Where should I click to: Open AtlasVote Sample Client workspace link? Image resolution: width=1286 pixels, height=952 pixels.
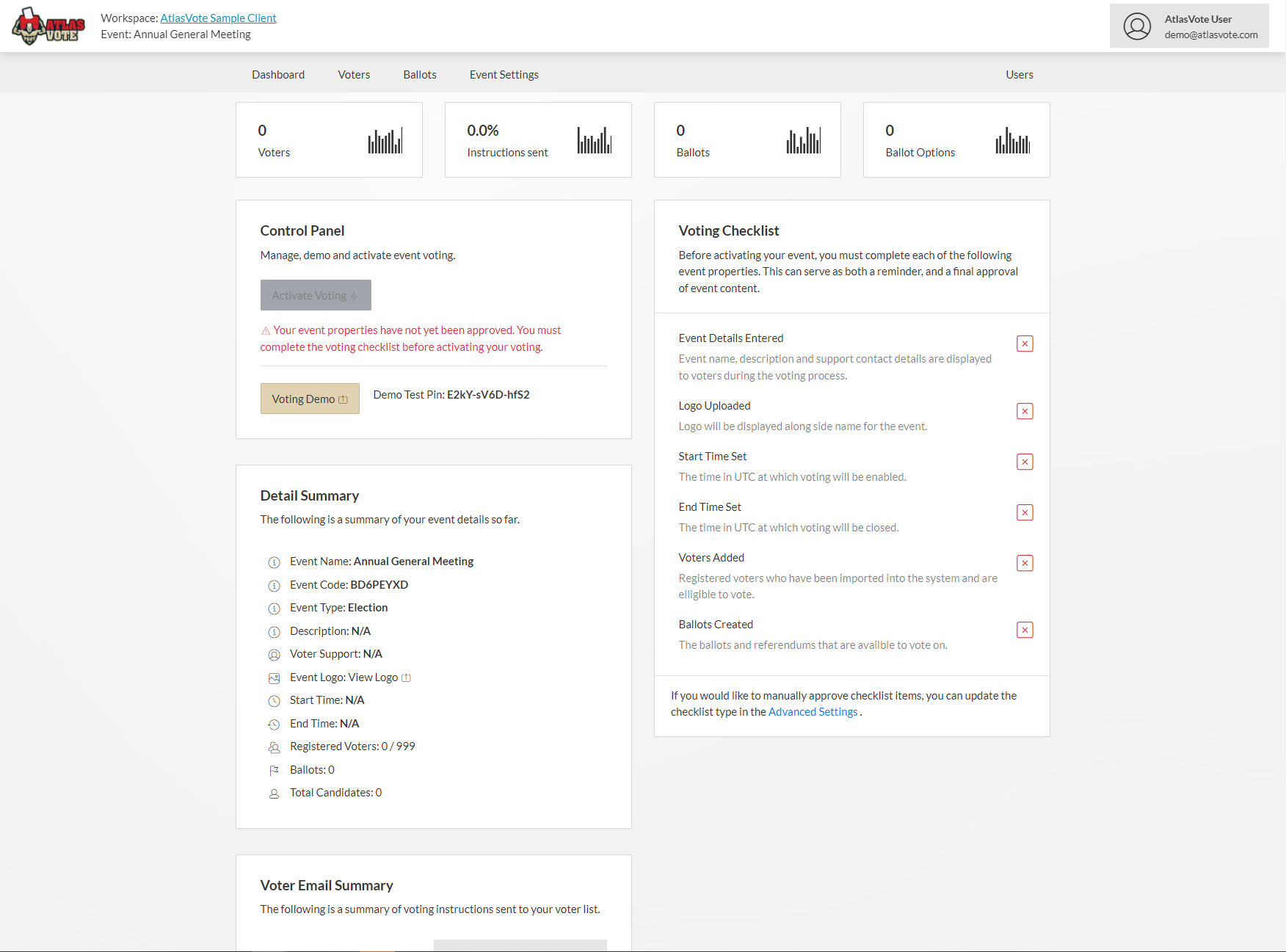(x=218, y=18)
